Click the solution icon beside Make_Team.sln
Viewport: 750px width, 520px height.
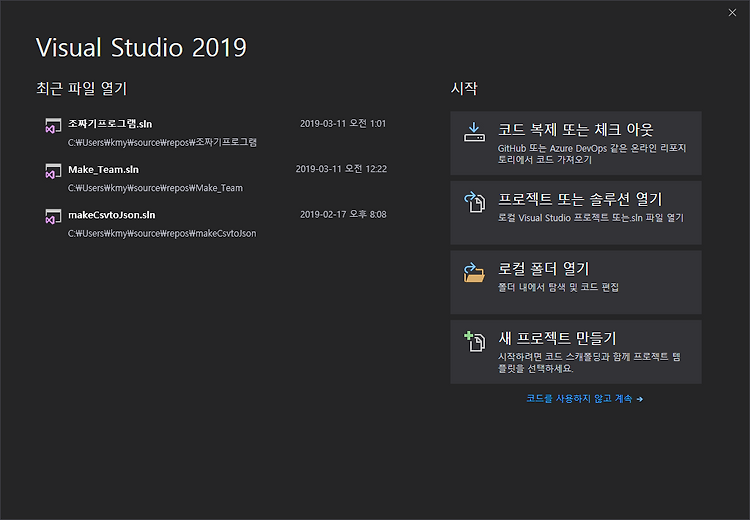[53, 171]
